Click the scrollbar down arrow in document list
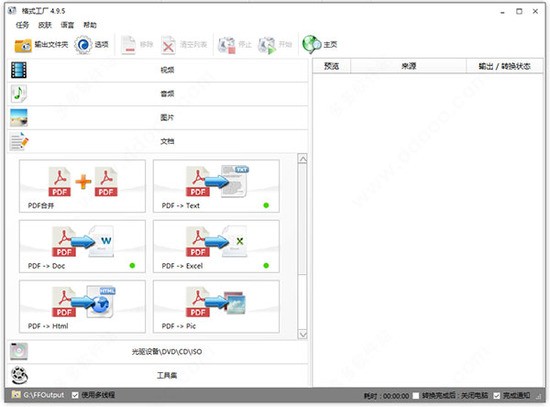This screenshot has height=407, width=550. (302, 334)
